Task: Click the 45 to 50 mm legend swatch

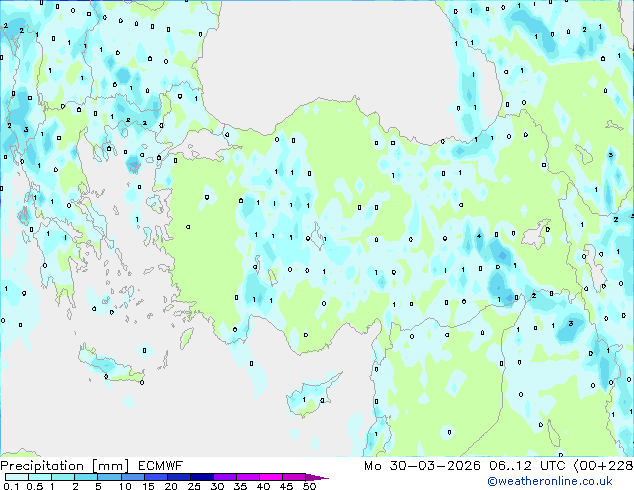Action: pyautogui.click(x=294, y=477)
